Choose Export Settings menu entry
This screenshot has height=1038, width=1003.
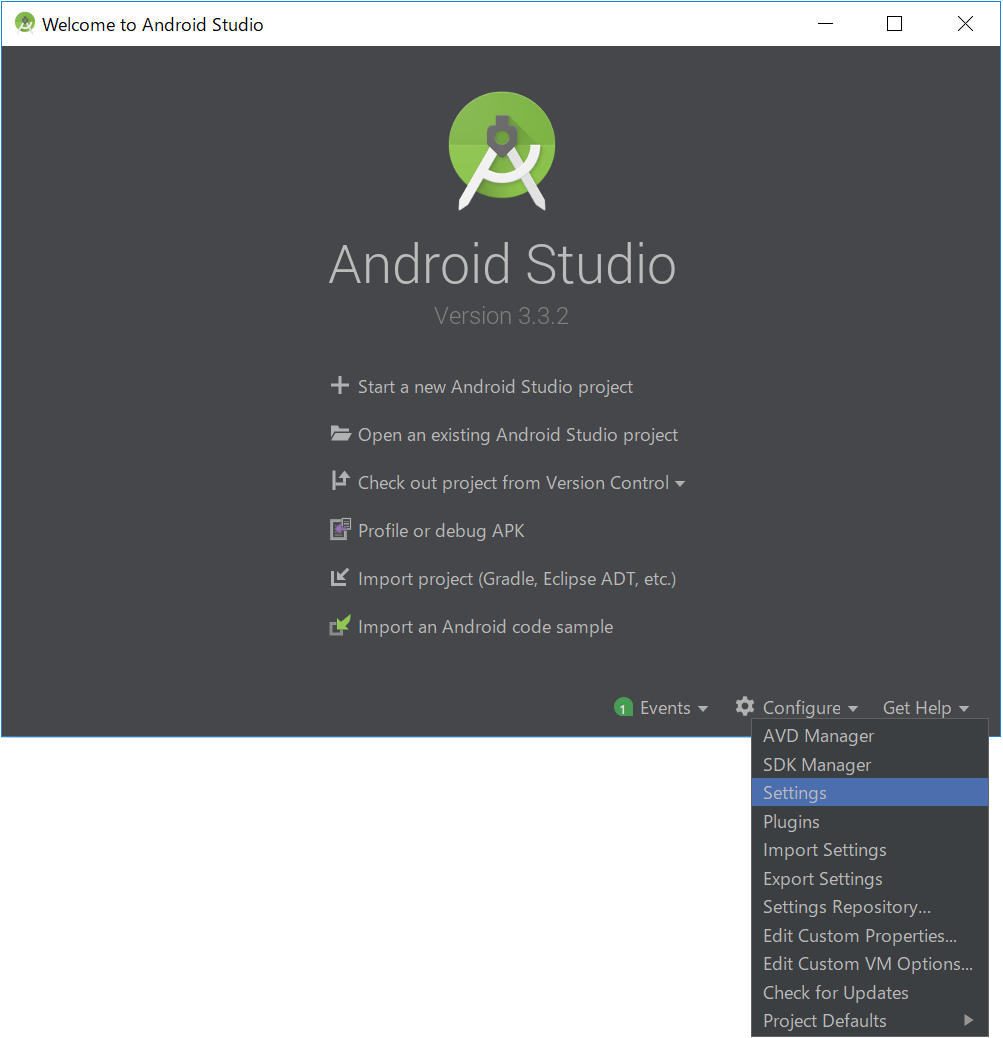click(870, 878)
